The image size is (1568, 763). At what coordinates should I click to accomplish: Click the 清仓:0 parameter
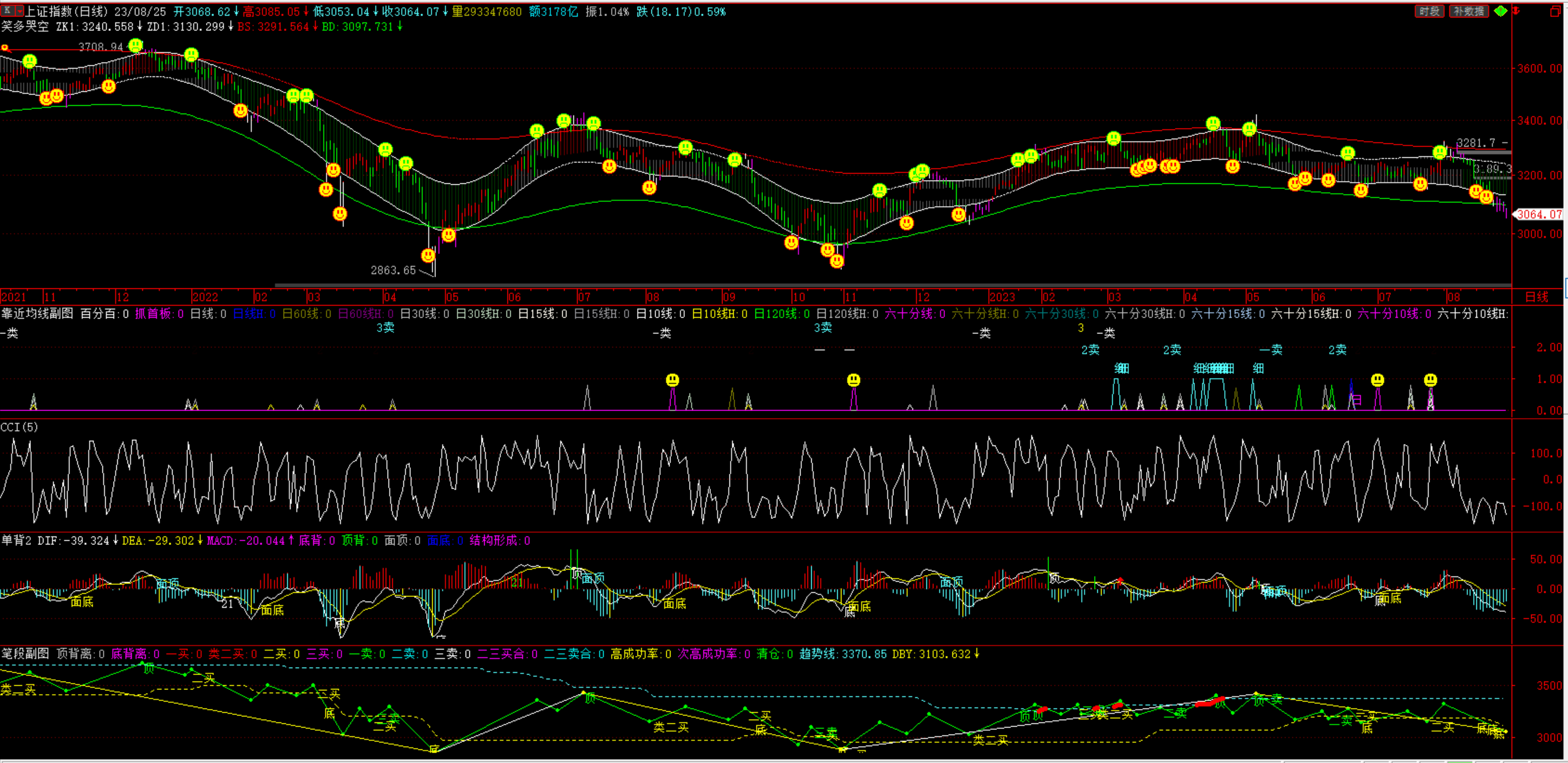point(774,654)
